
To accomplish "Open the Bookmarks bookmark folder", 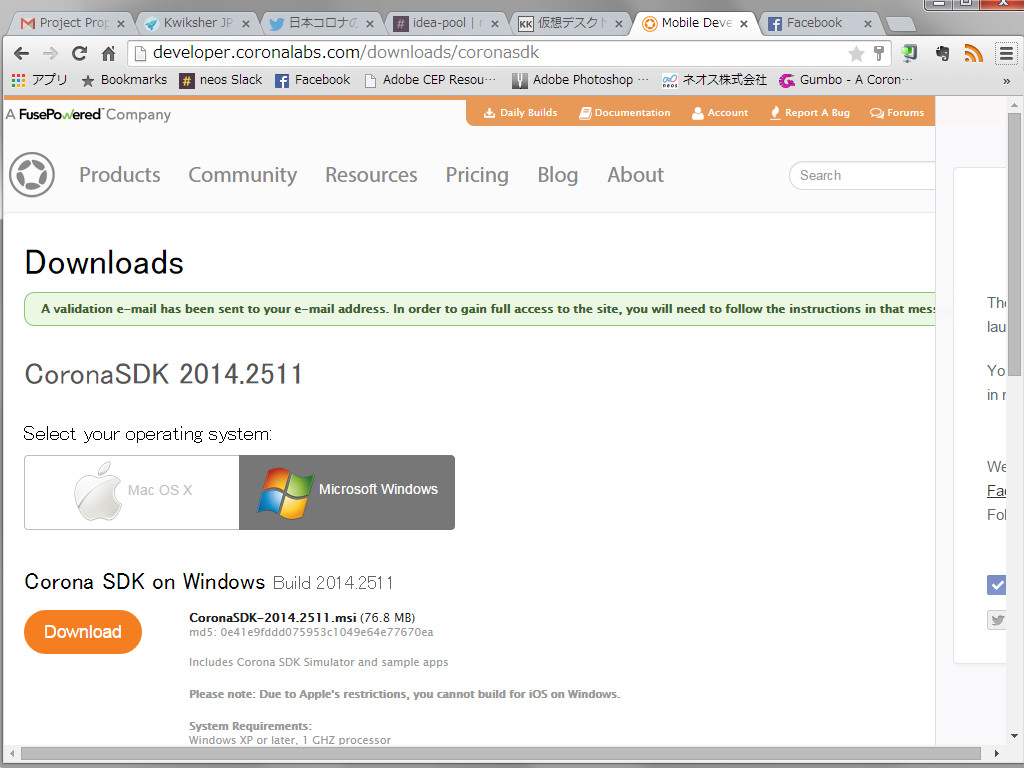I will coord(124,80).
